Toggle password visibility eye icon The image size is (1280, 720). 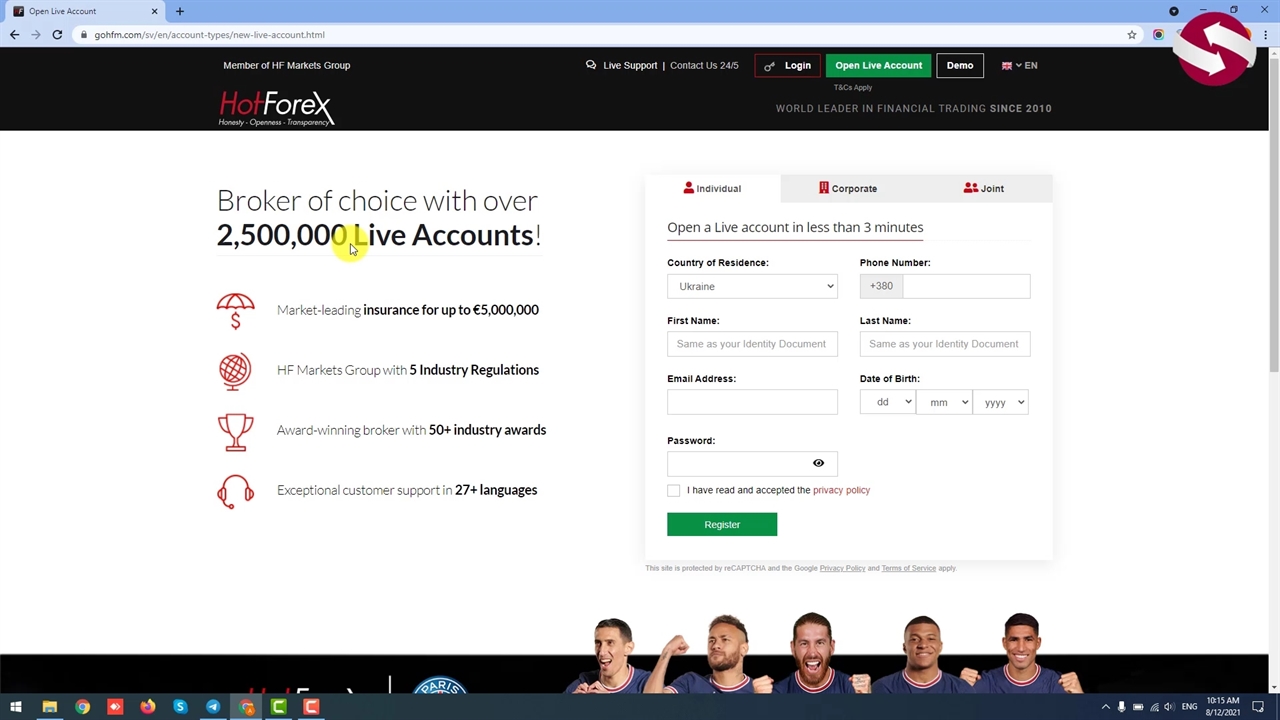point(818,463)
